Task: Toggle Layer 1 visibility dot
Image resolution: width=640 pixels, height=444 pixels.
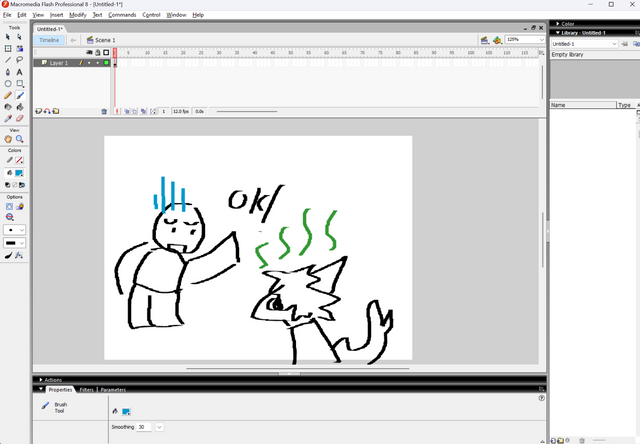Action: (x=89, y=63)
